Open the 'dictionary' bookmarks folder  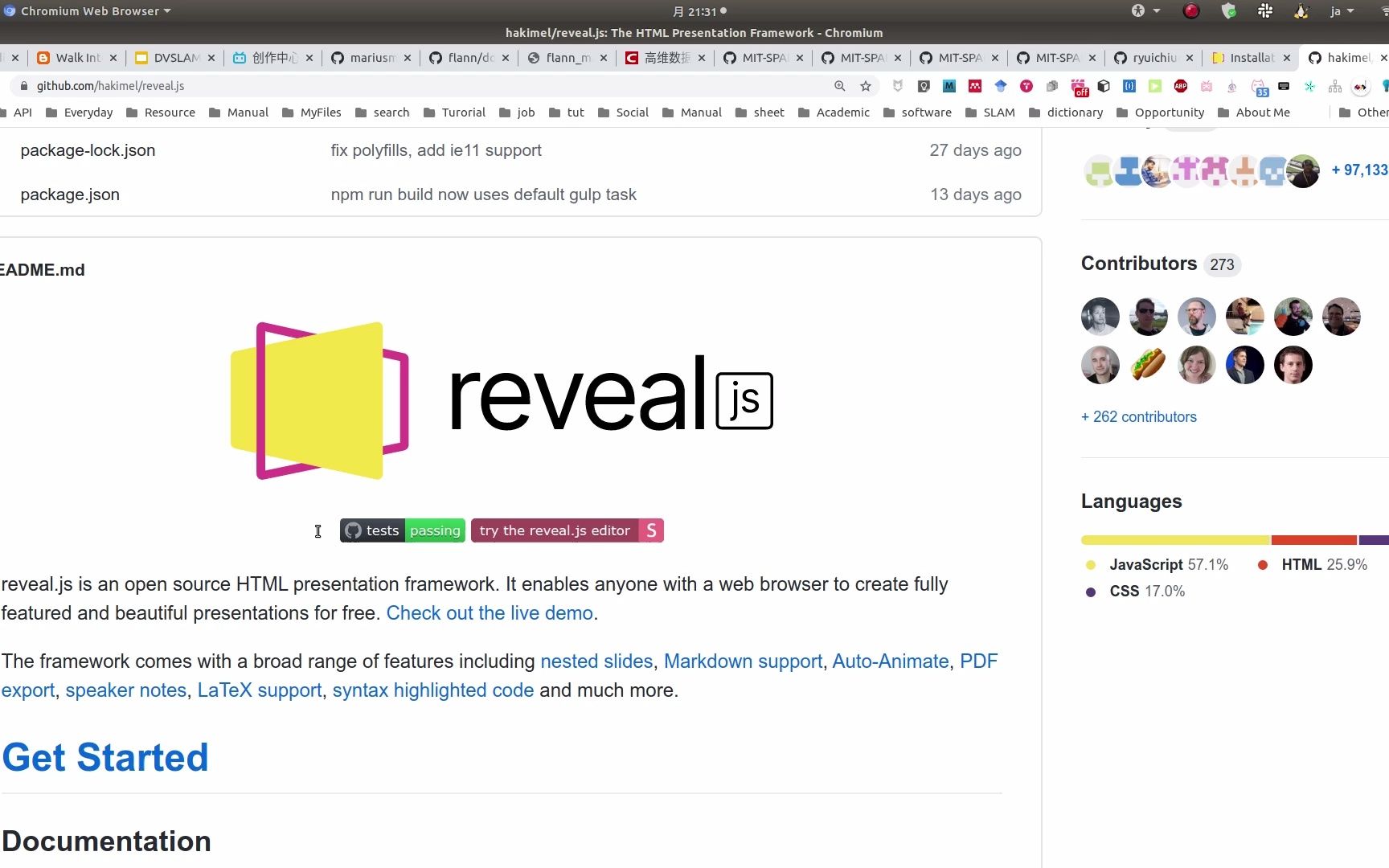point(1075,113)
